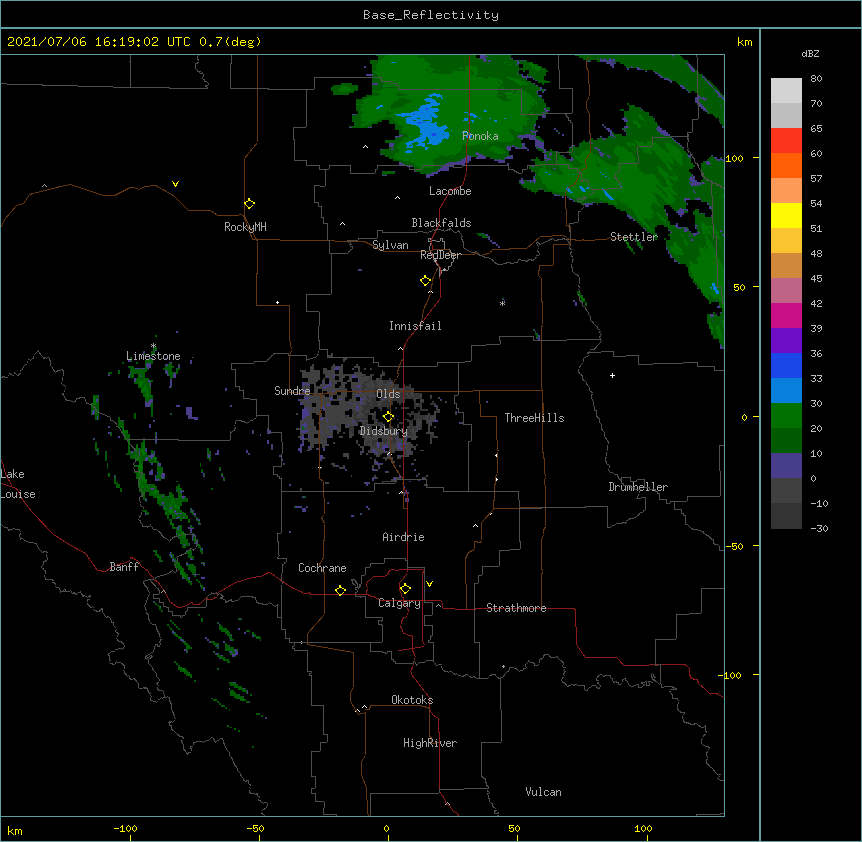Select the Okotoks label
The width and height of the screenshot is (862, 842).
click(x=412, y=700)
